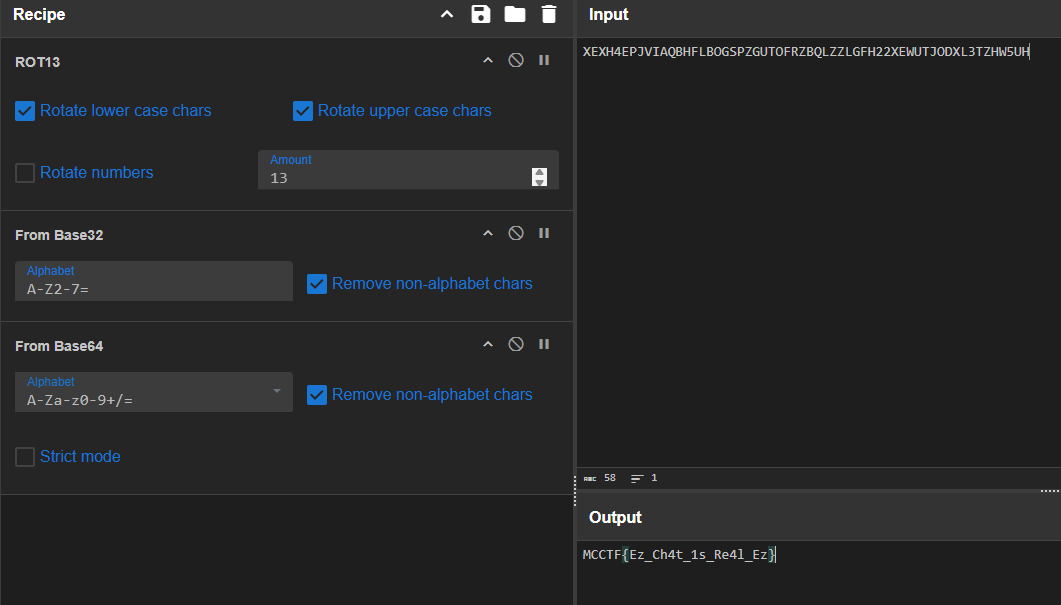Collapse the From Base32 operation
The image size is (1061, 605).
(488, 233)
